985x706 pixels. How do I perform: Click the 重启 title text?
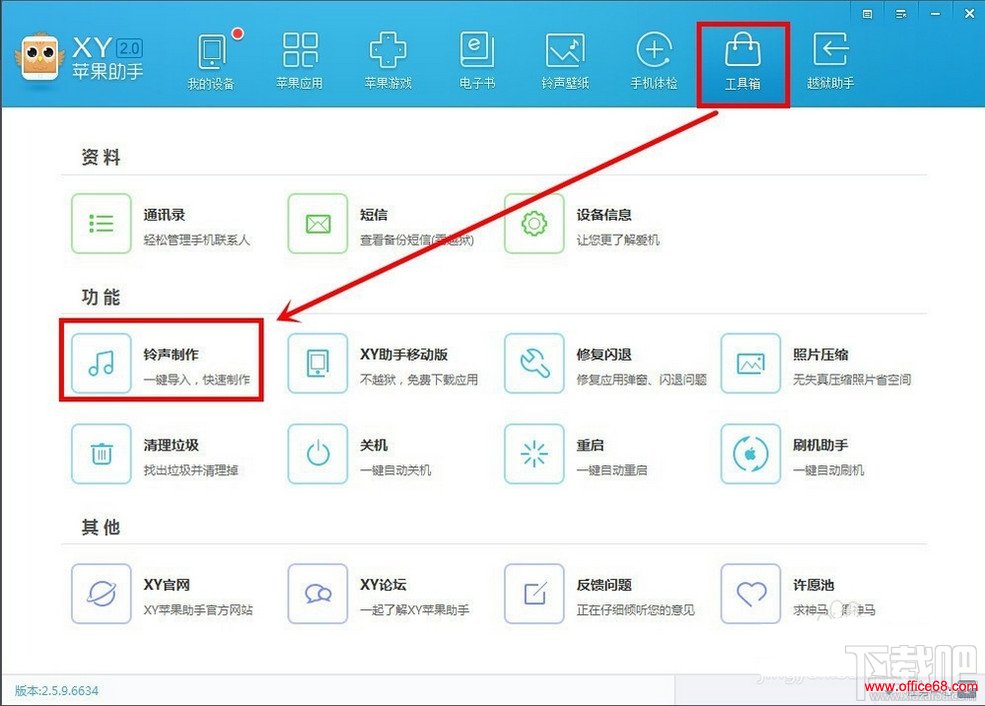[x=590, y=445]
